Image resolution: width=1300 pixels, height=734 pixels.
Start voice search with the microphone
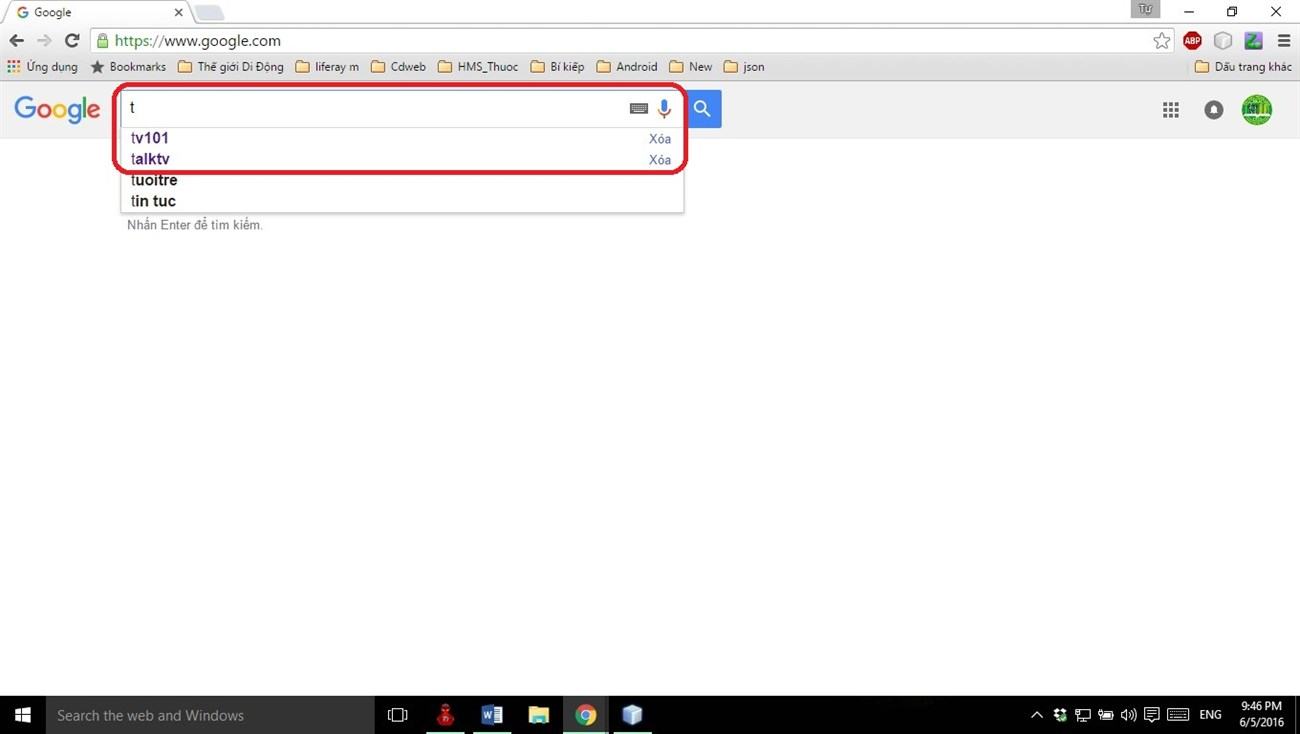(x=664, y=109)
